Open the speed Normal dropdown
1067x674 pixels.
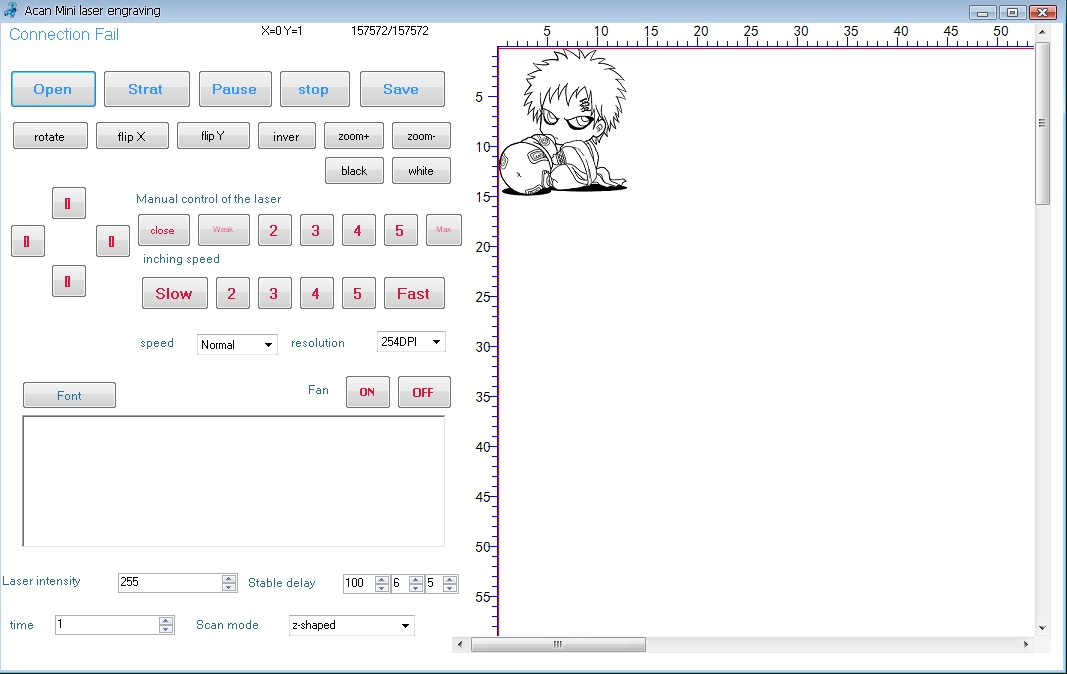click(x=237, y=344)
